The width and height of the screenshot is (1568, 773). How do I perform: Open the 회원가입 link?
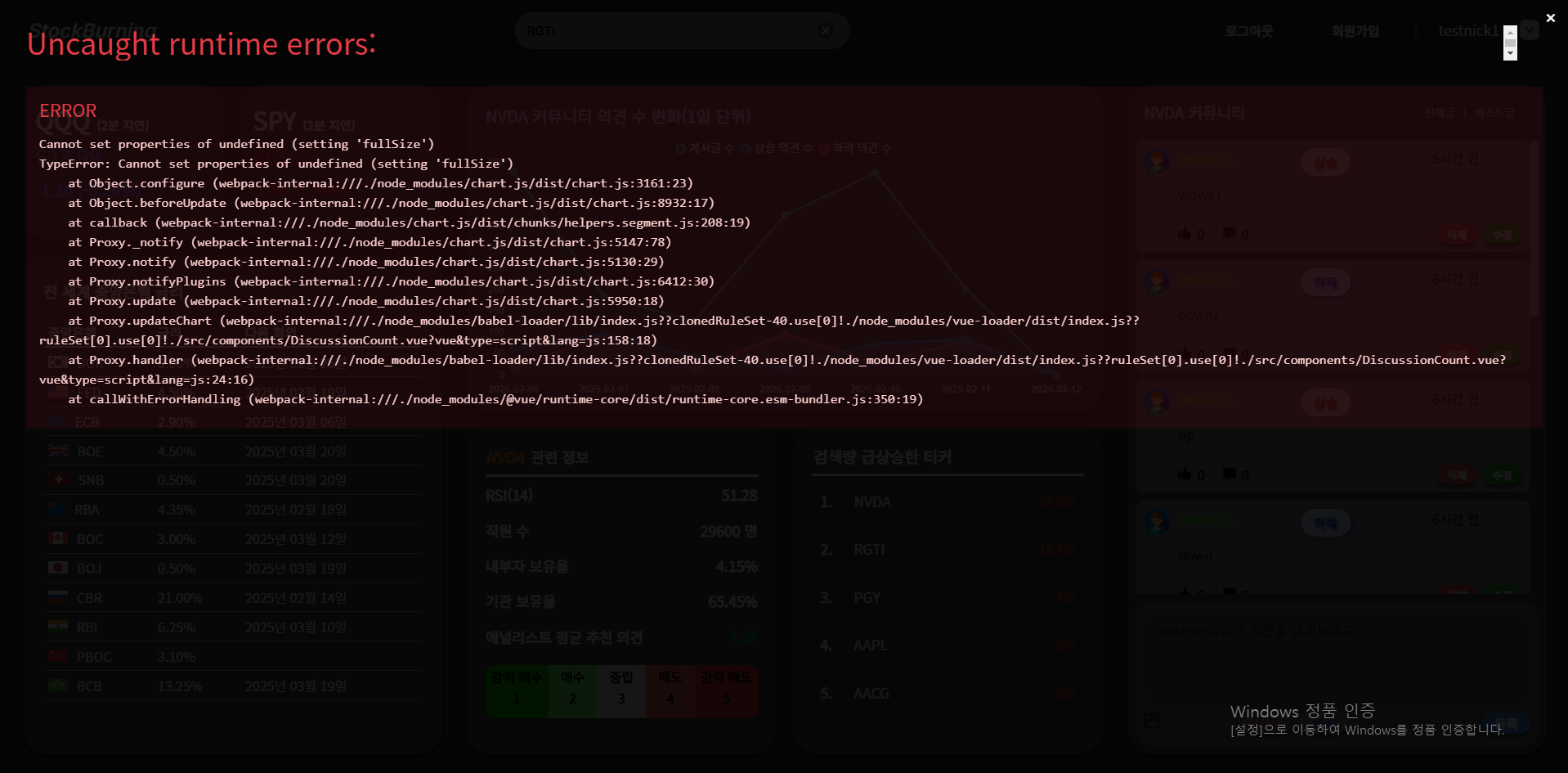point(1355,31)
